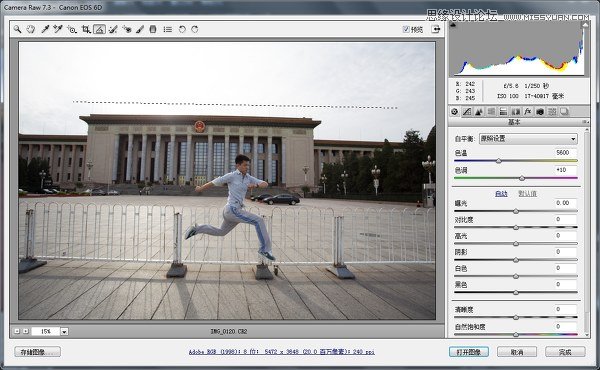This screenshot has width=600, height=370.
Task: Open the Effects fx panel tab
Action: coord(528,111)
